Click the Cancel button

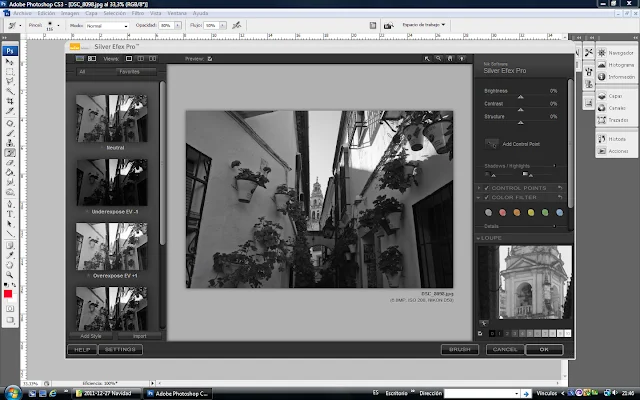coord(505,349)
